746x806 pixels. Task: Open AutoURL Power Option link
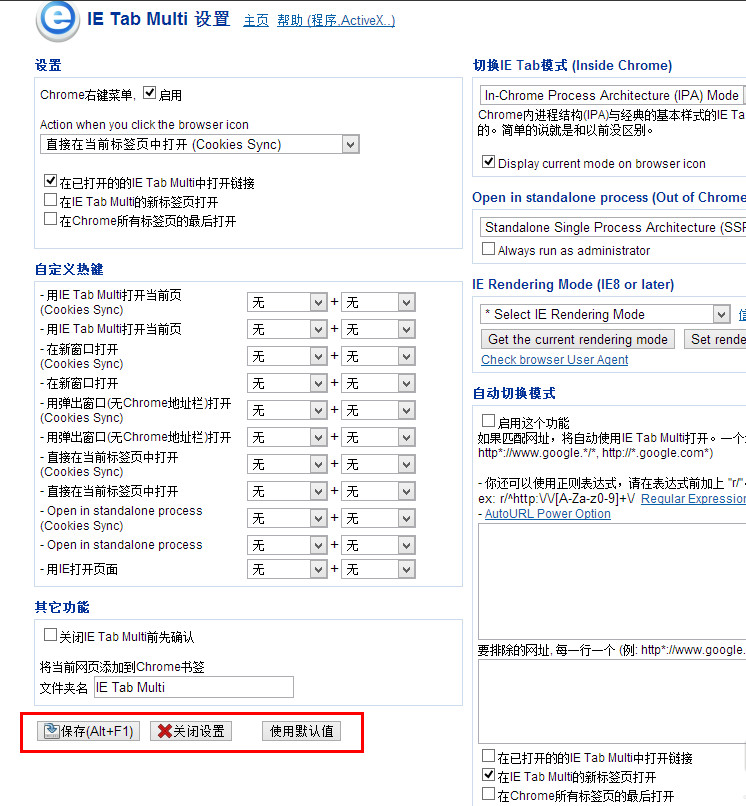coord(547,514)
